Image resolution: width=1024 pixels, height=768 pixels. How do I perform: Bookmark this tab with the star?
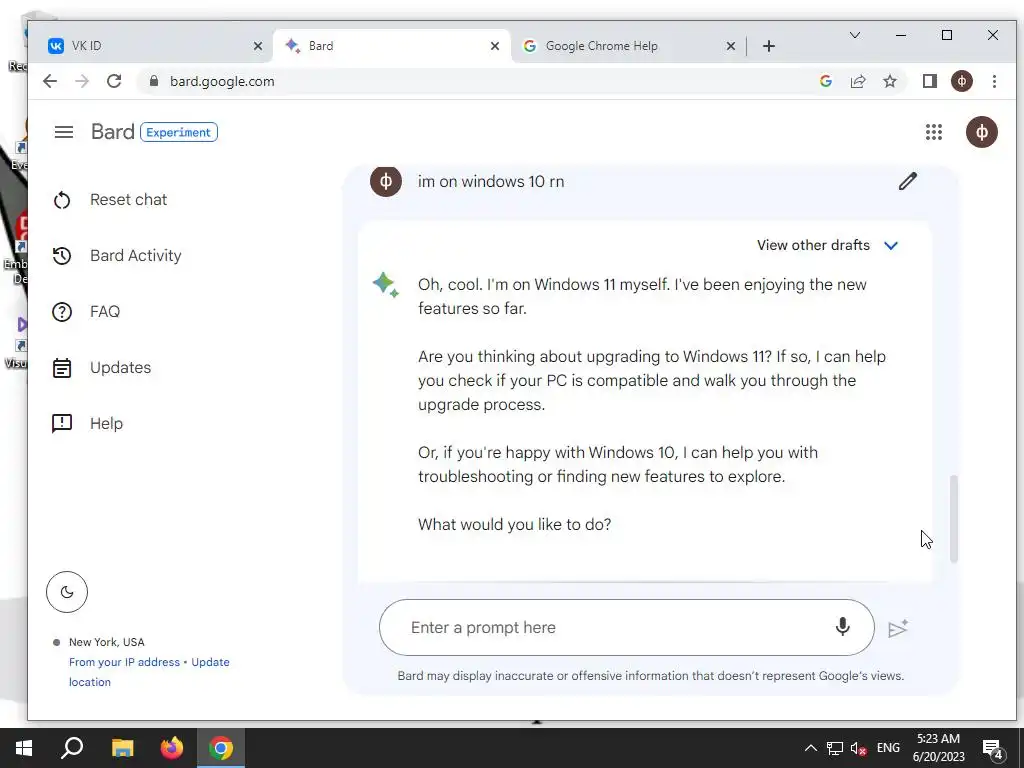889,81
